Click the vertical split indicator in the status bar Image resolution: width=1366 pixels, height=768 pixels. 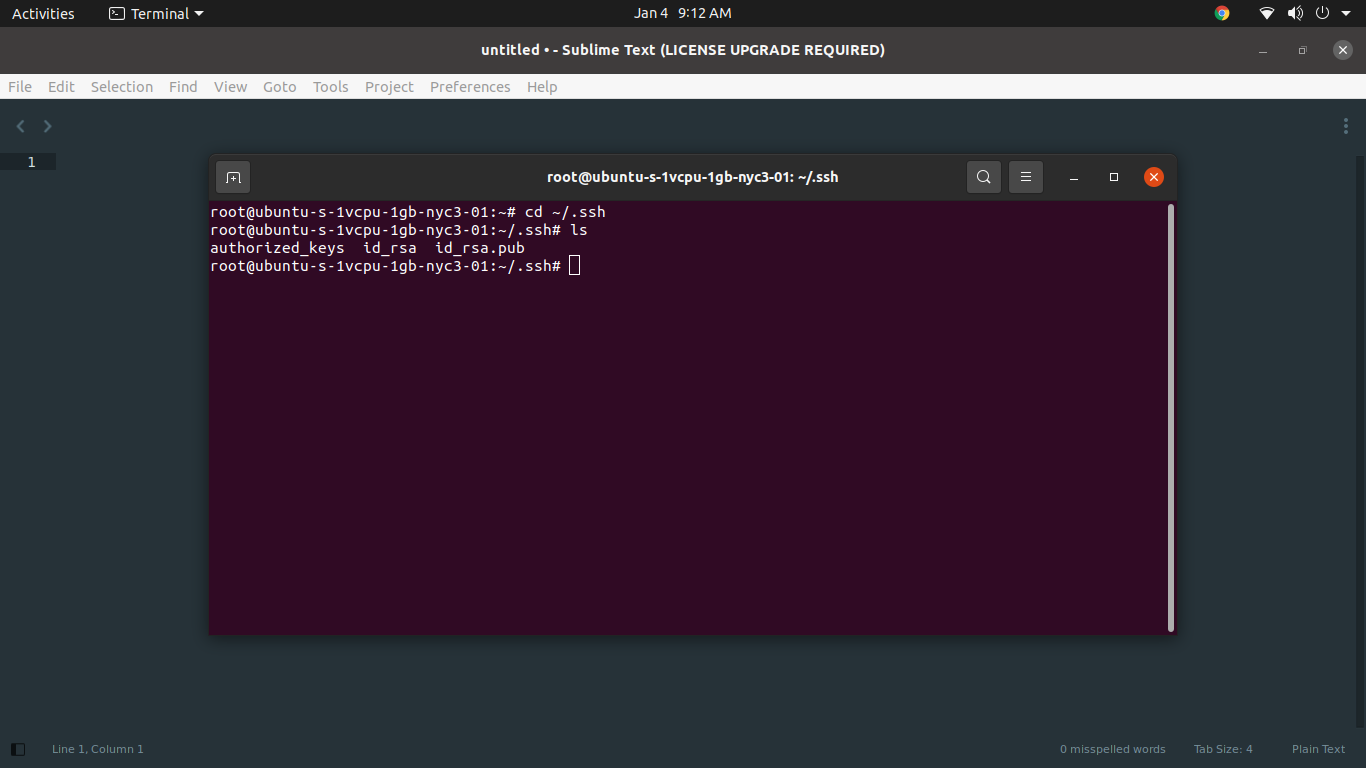click(x=18, y=748)
